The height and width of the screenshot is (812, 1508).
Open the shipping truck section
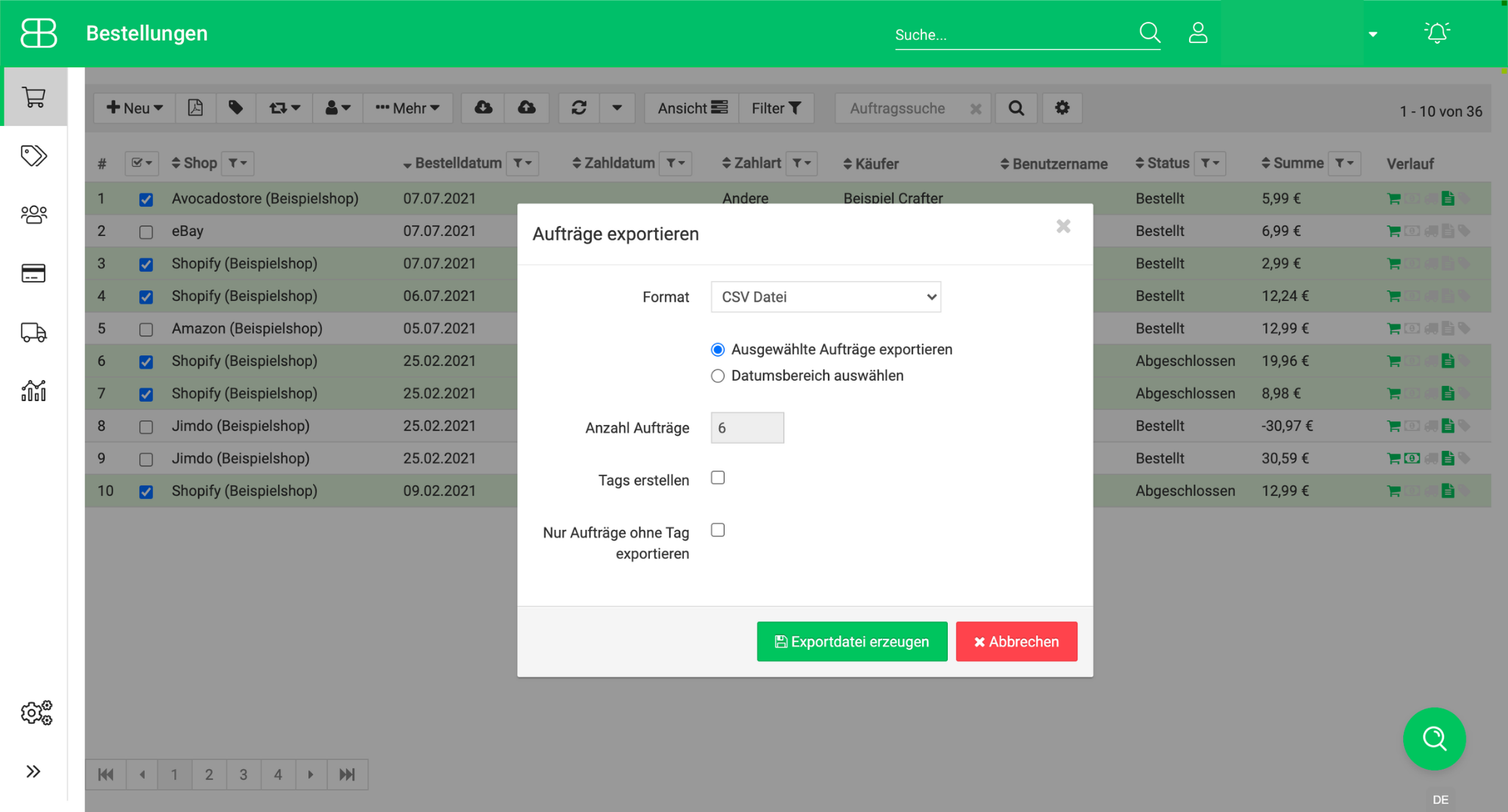pos(33,332)
